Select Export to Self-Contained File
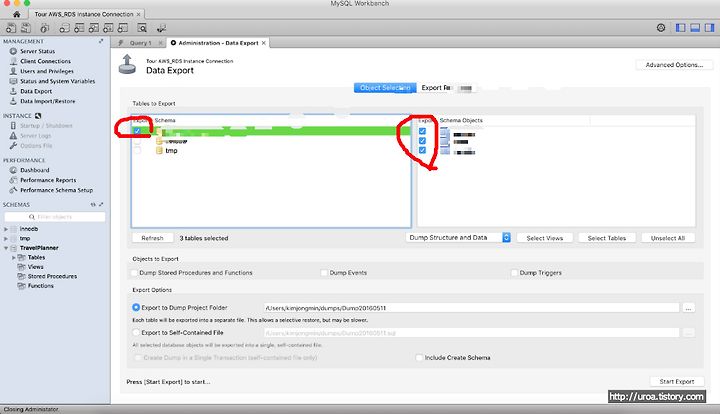 (136, 332)
